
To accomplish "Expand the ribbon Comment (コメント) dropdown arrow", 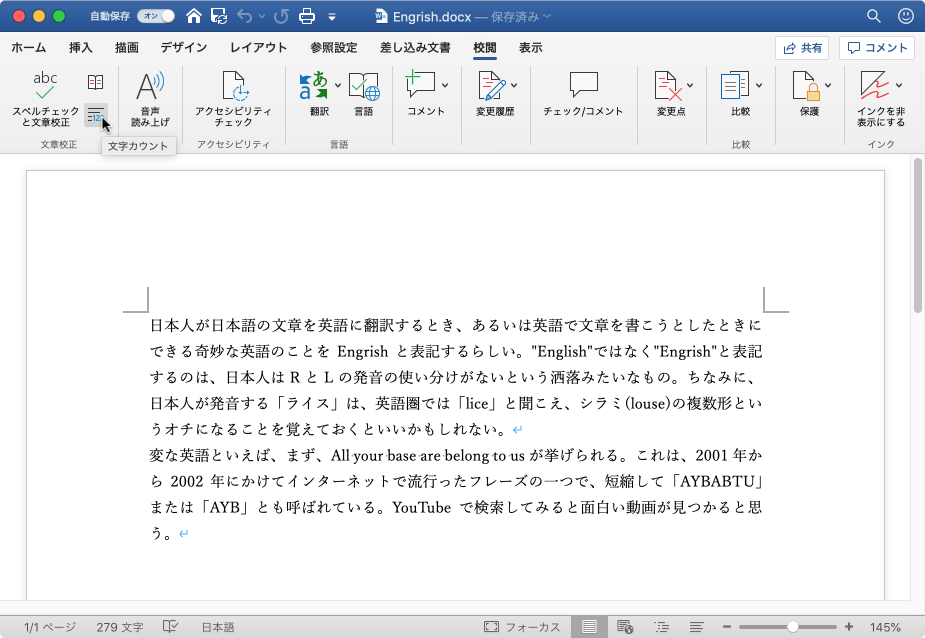I will [445, 86].
